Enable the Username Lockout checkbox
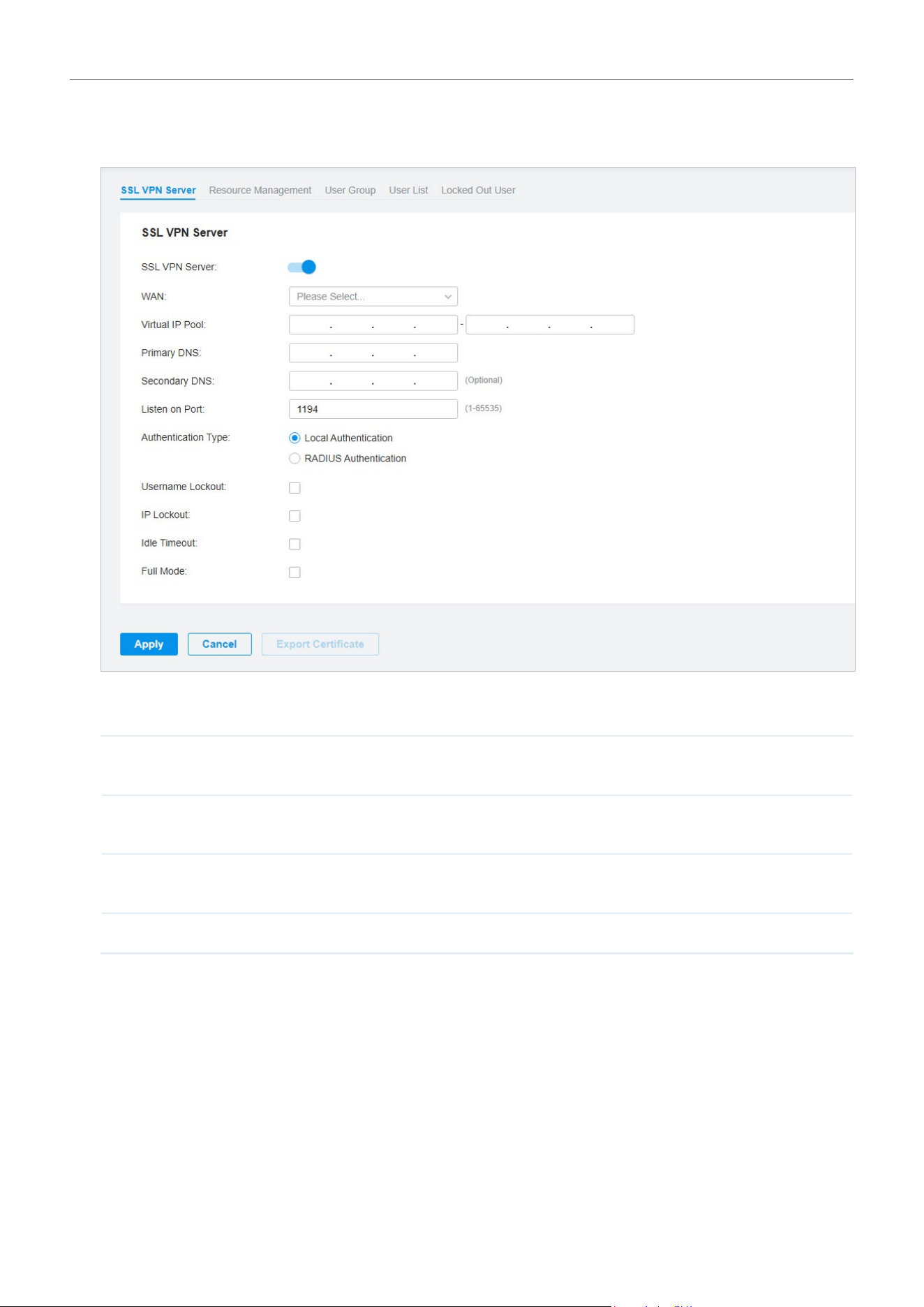The height and width of the screenshot is (1307, 924). (x=295, y=488)
